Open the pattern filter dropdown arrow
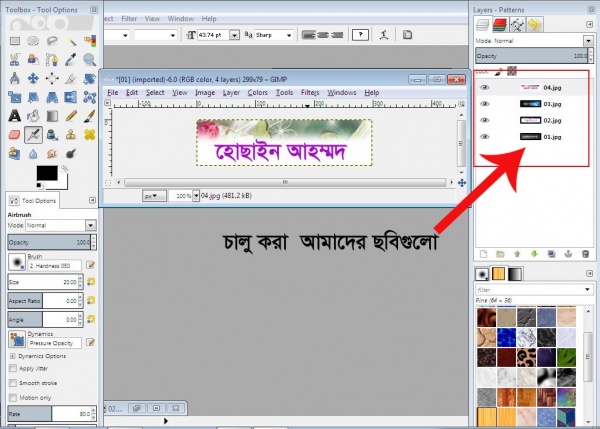Image resolution: width=600 pixels, height=429 pixels. [587, 290]
